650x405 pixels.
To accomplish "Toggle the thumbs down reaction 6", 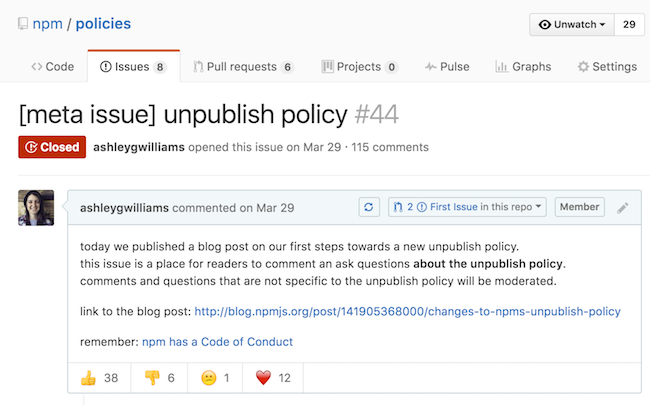I will (159, 378).
